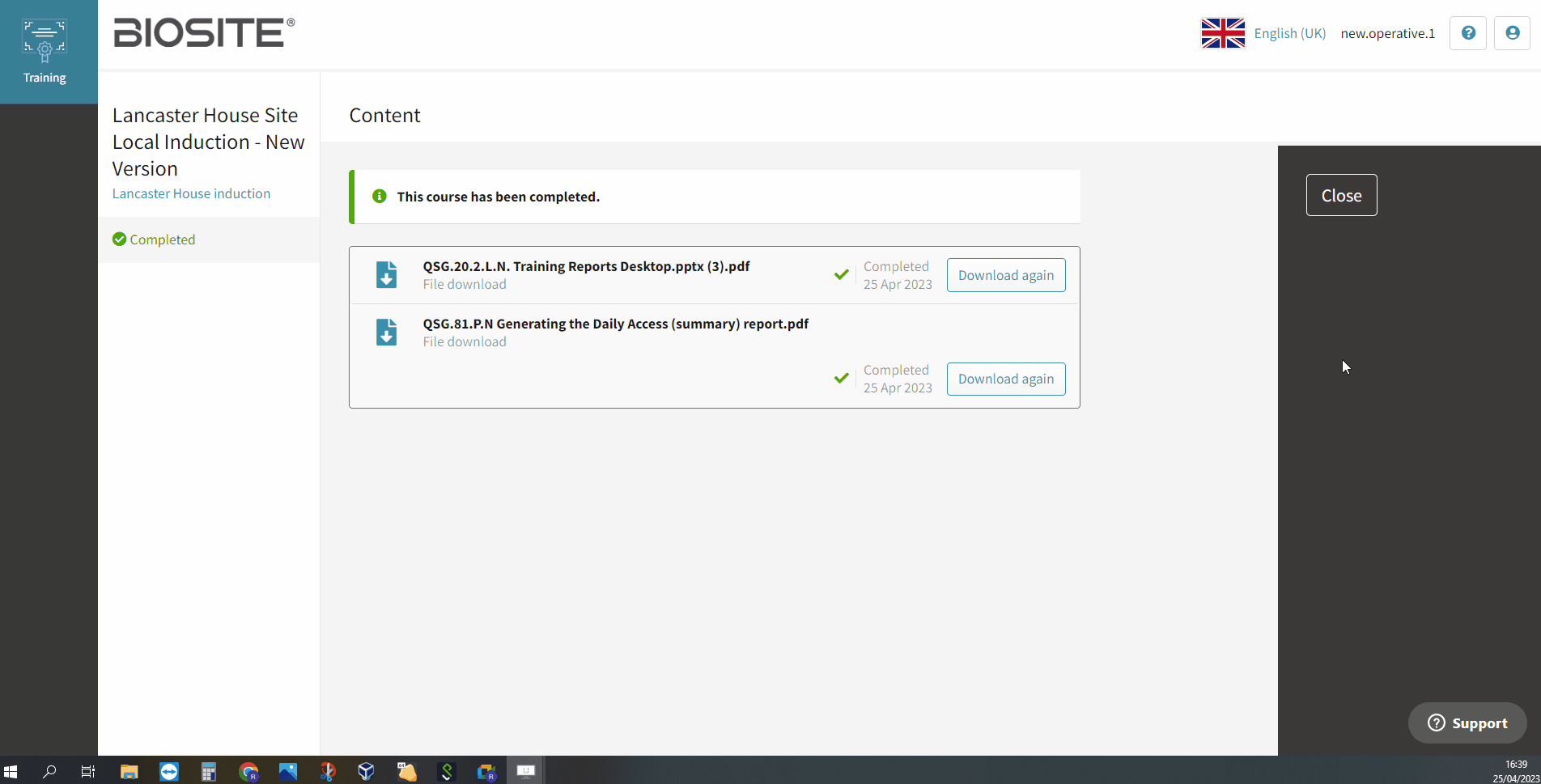This screenshot has width=1541, height=784.
Task: Click the Lancaster House induction link
Action: [x=191, y=193]
